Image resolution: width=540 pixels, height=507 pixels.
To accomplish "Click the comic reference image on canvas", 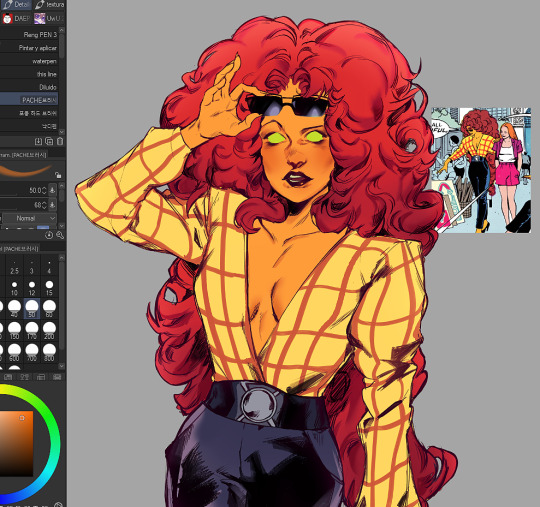I will [481, 170].
